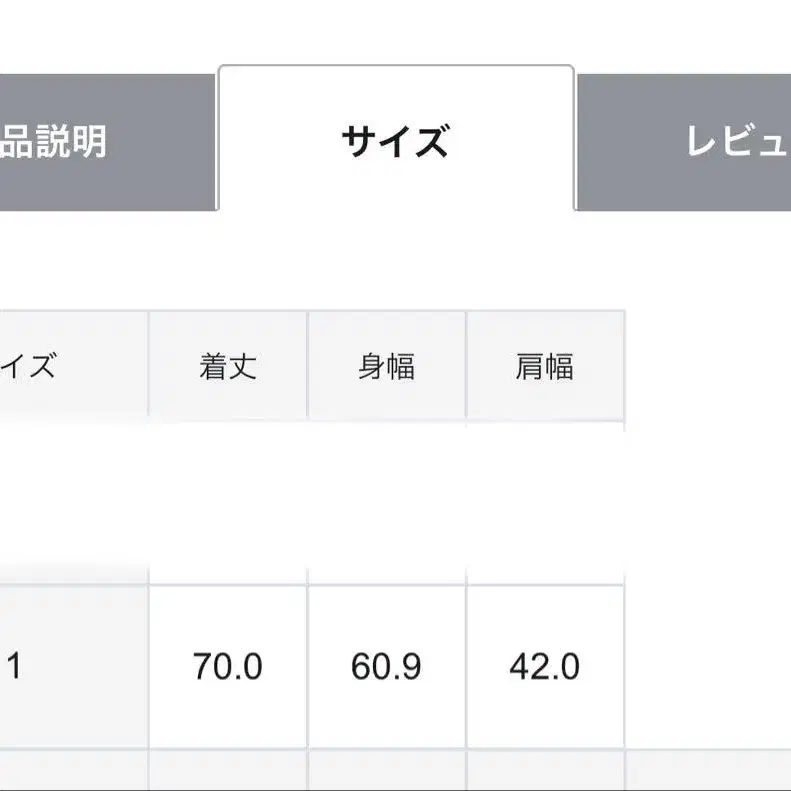This screenshot has height=791, width=791.
Task: Click the 着丈 column header
Action: (228, 366)
